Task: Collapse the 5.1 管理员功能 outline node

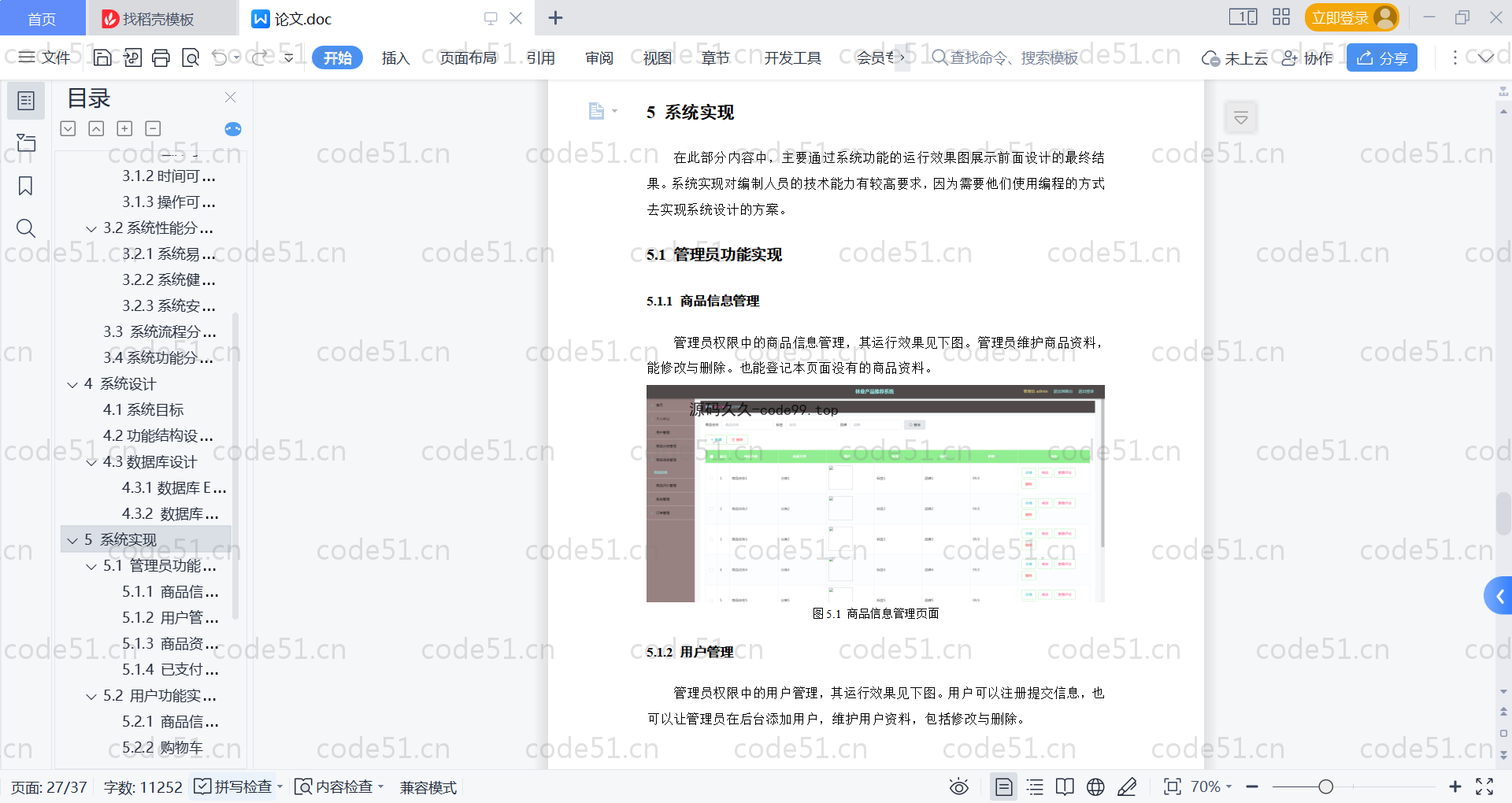Action: [x=91, y=566]
